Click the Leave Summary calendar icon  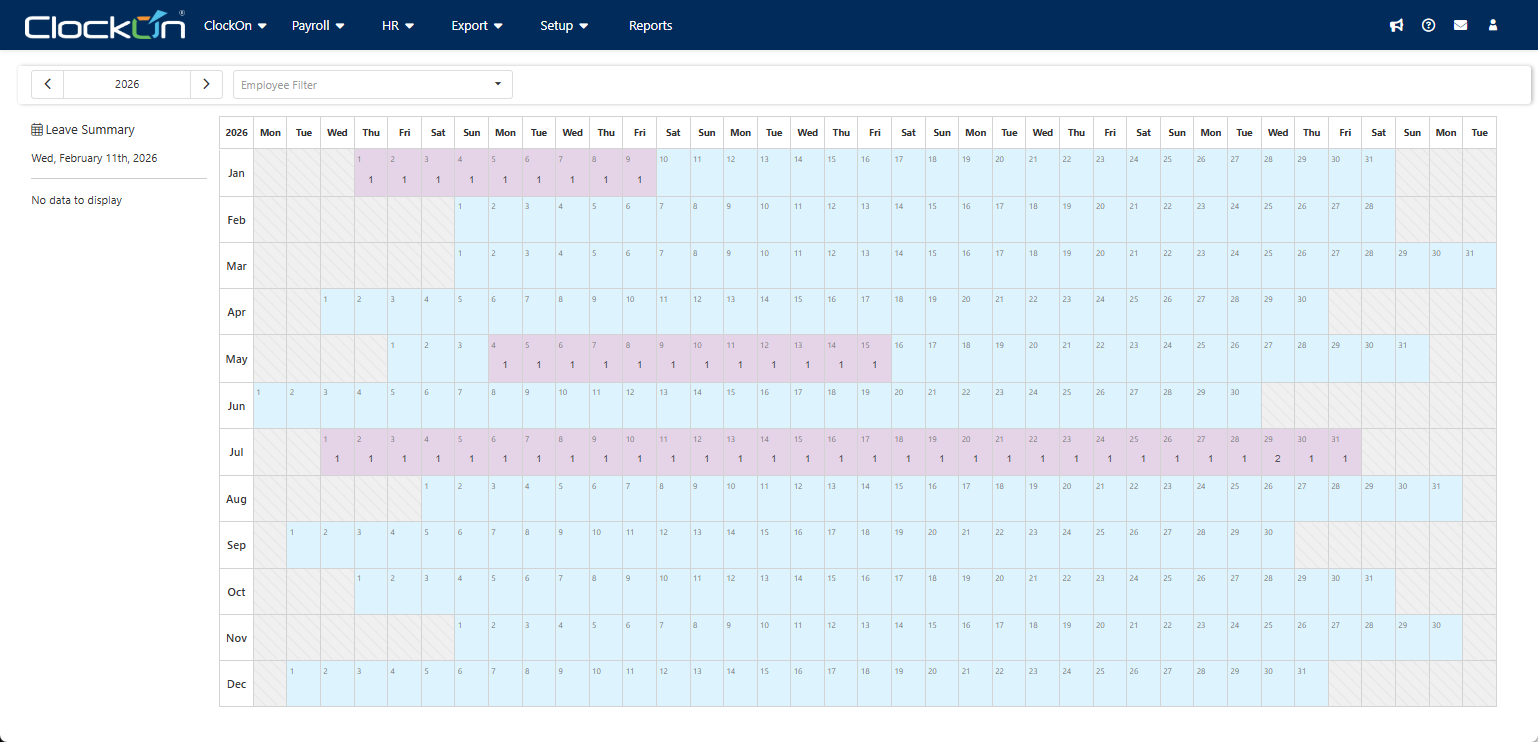coord(37,130)
